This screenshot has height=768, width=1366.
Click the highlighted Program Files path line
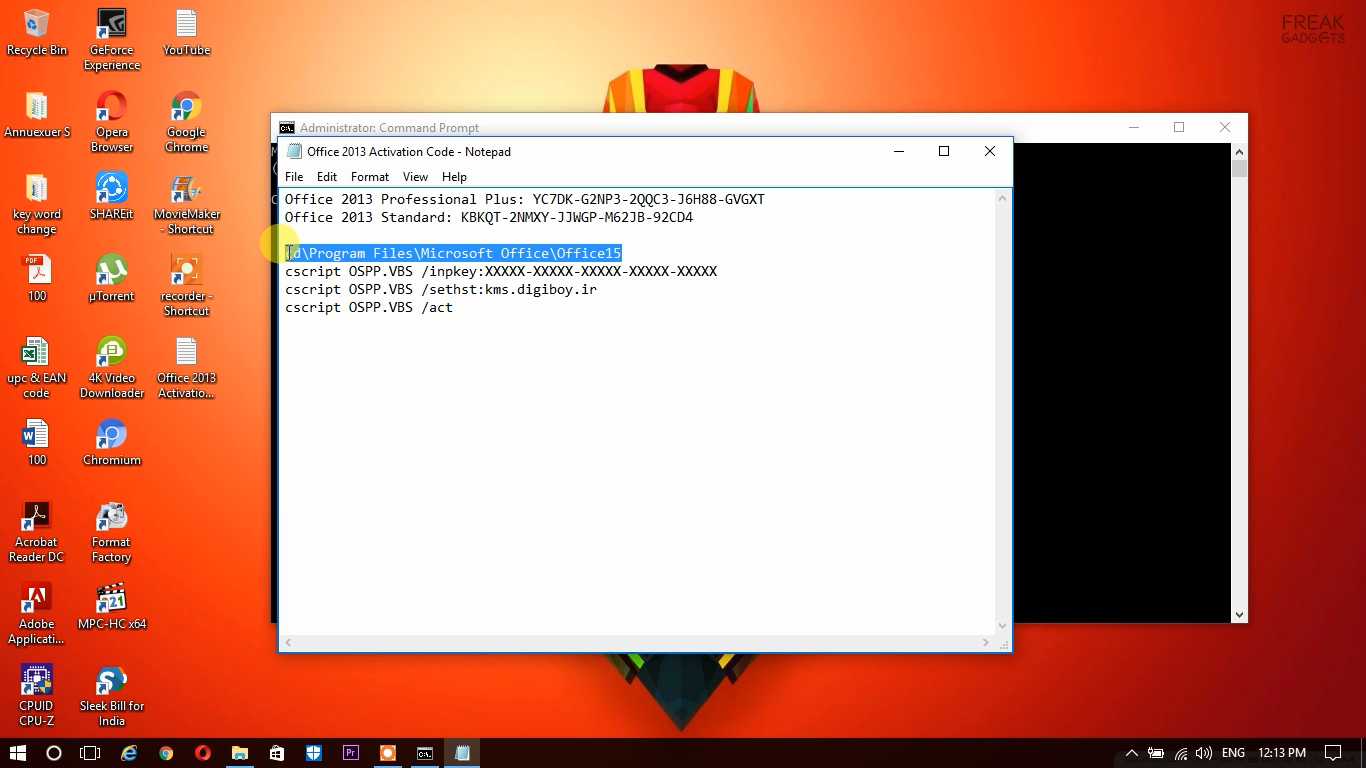(453, 253)
